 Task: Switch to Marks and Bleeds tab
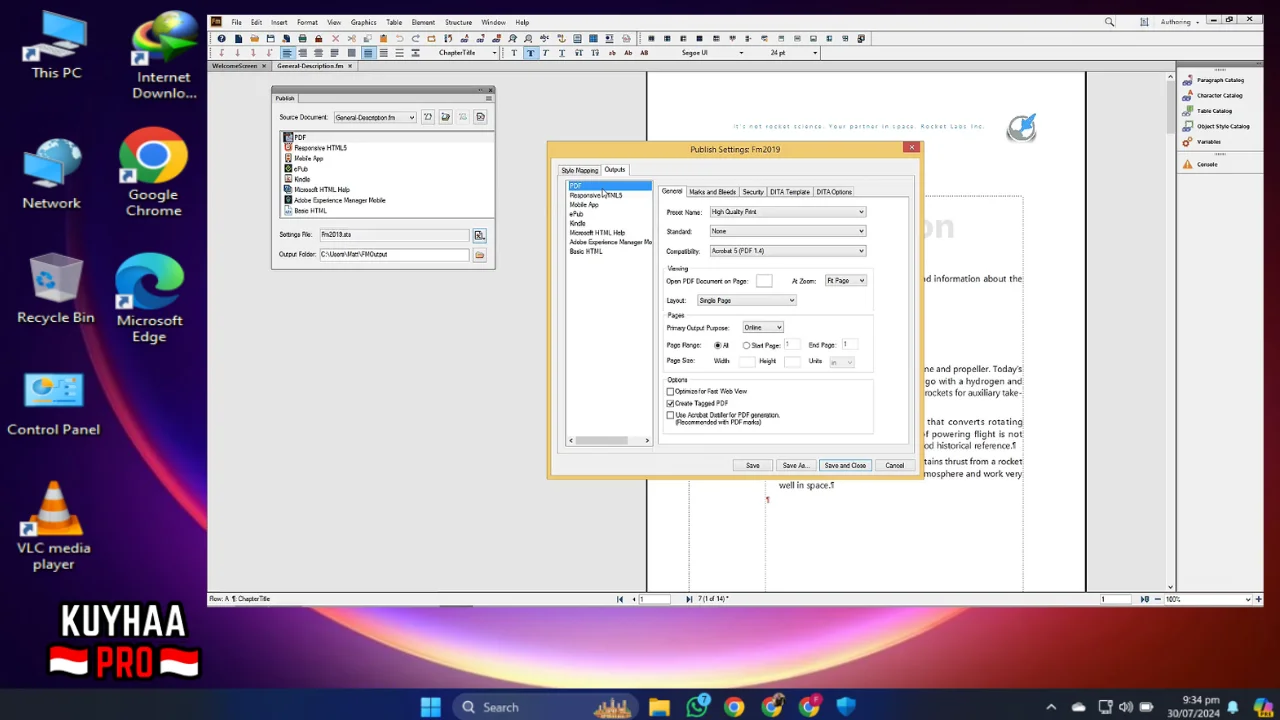click(x=712, y=192)
